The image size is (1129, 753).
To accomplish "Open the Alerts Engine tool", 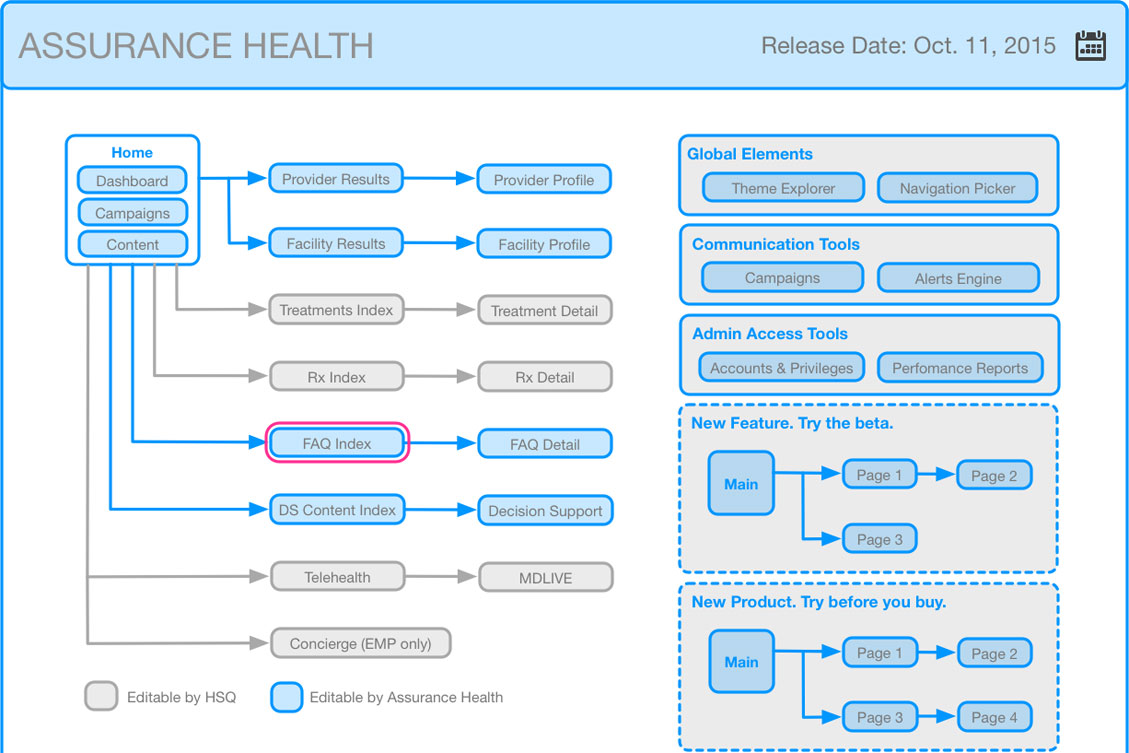I will click(x=958, y=278).
